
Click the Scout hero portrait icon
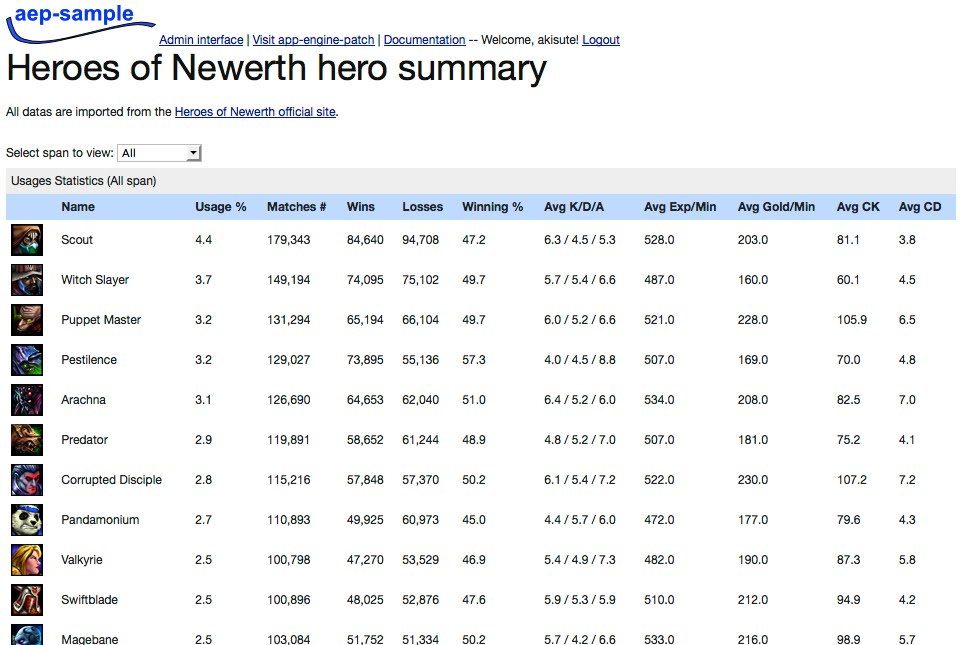[27, 240]
